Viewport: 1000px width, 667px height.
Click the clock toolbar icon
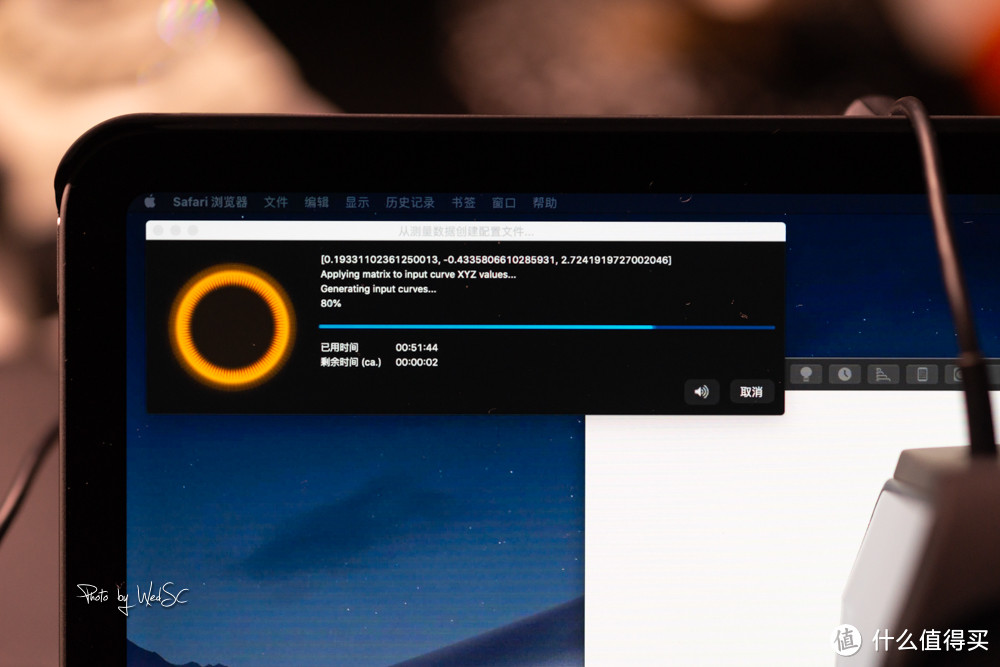pos(844,374)
